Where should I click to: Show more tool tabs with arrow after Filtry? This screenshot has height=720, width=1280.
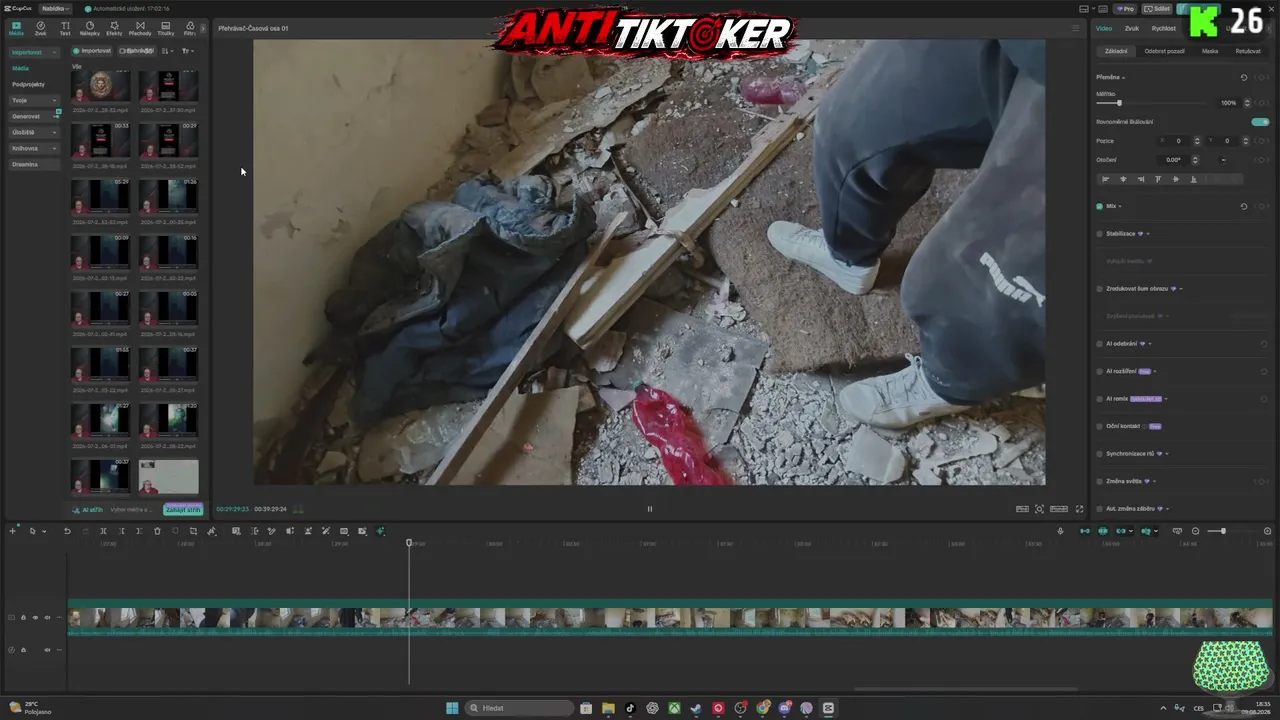[x=203, y=28]
